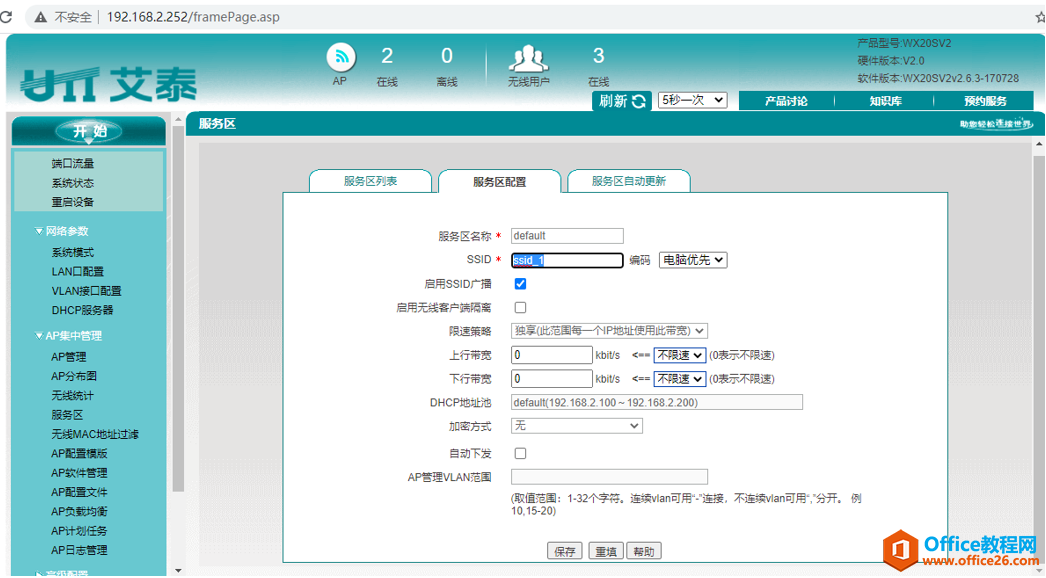
Task: Open 知识库 top menu
Action: pyautogui.click(x=885, y=101)
